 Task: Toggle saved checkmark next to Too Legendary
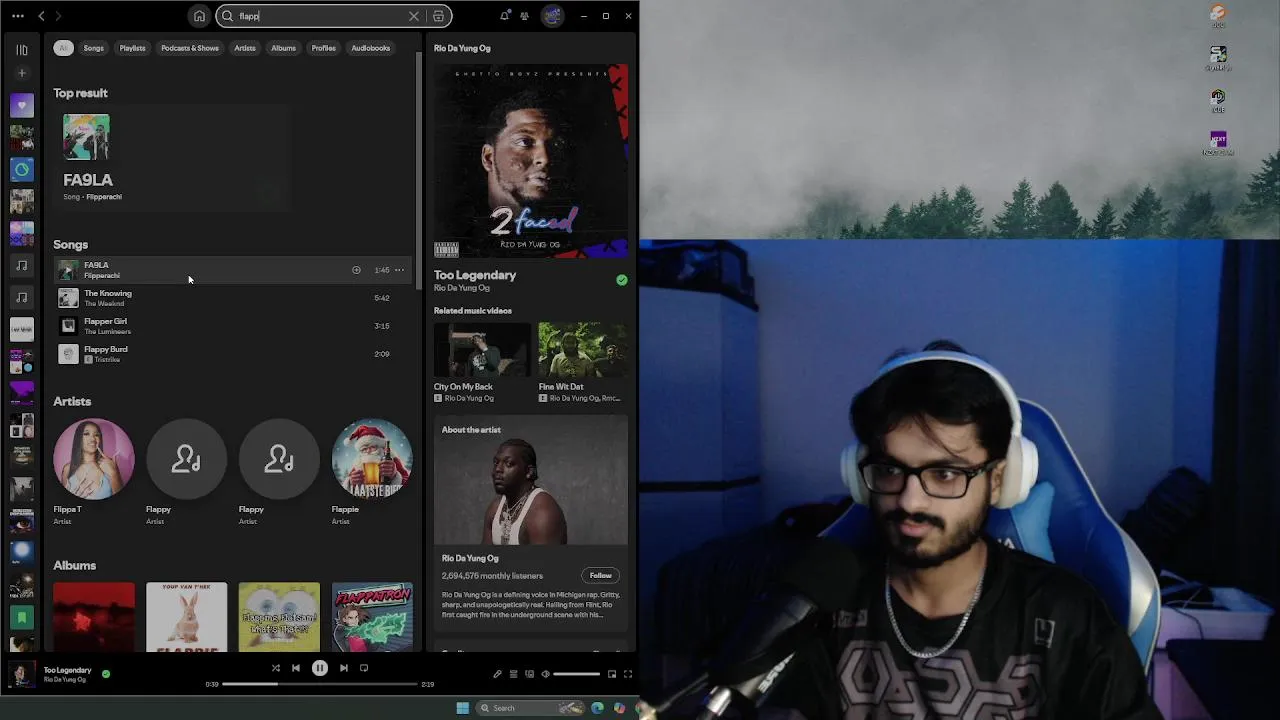622,280
